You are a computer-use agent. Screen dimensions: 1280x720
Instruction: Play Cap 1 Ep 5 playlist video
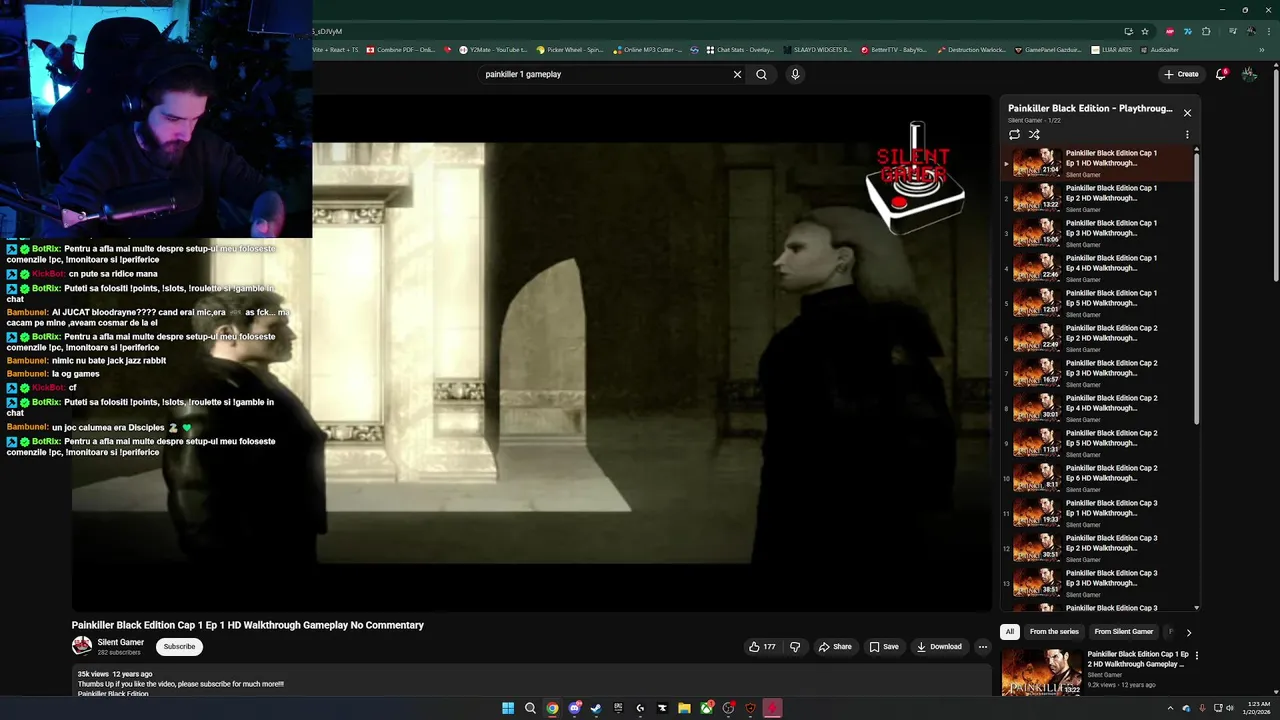1097,303
